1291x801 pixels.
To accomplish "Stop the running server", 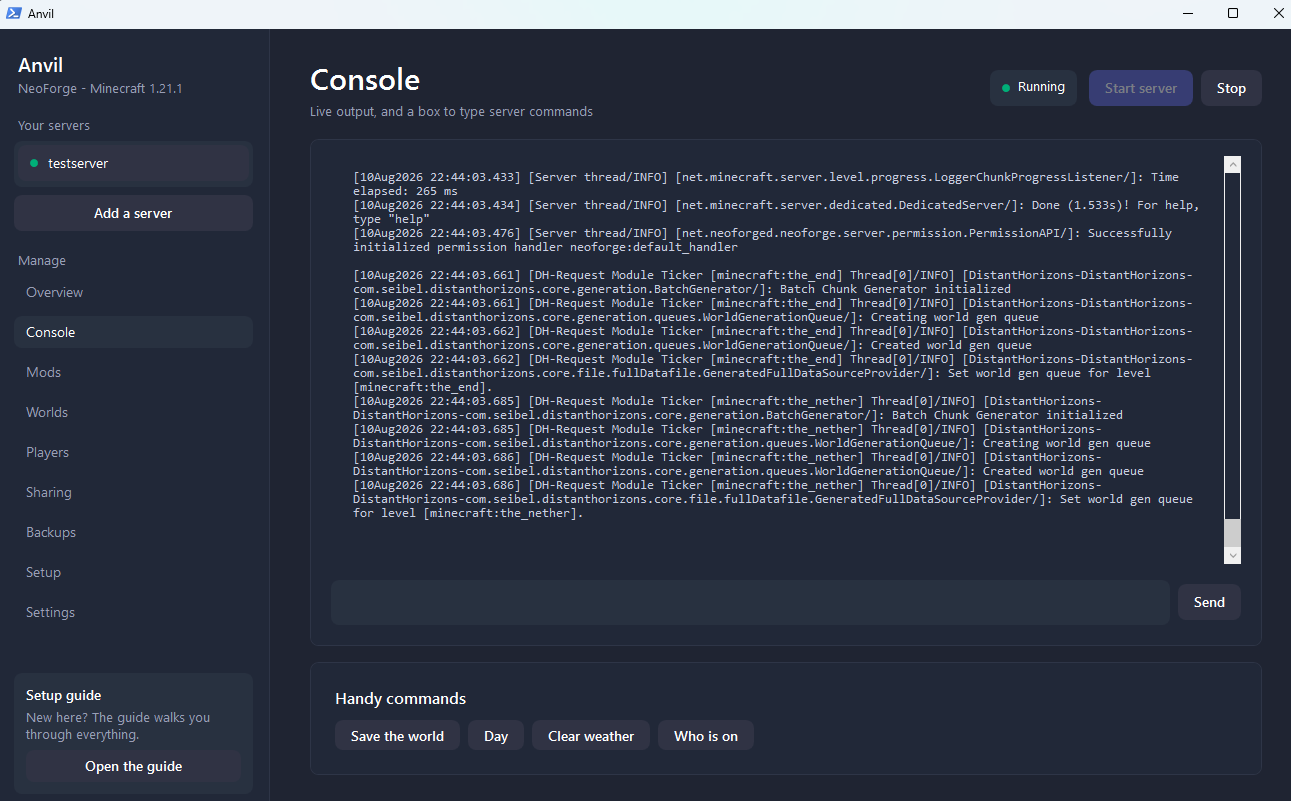I will point(1231,88).
